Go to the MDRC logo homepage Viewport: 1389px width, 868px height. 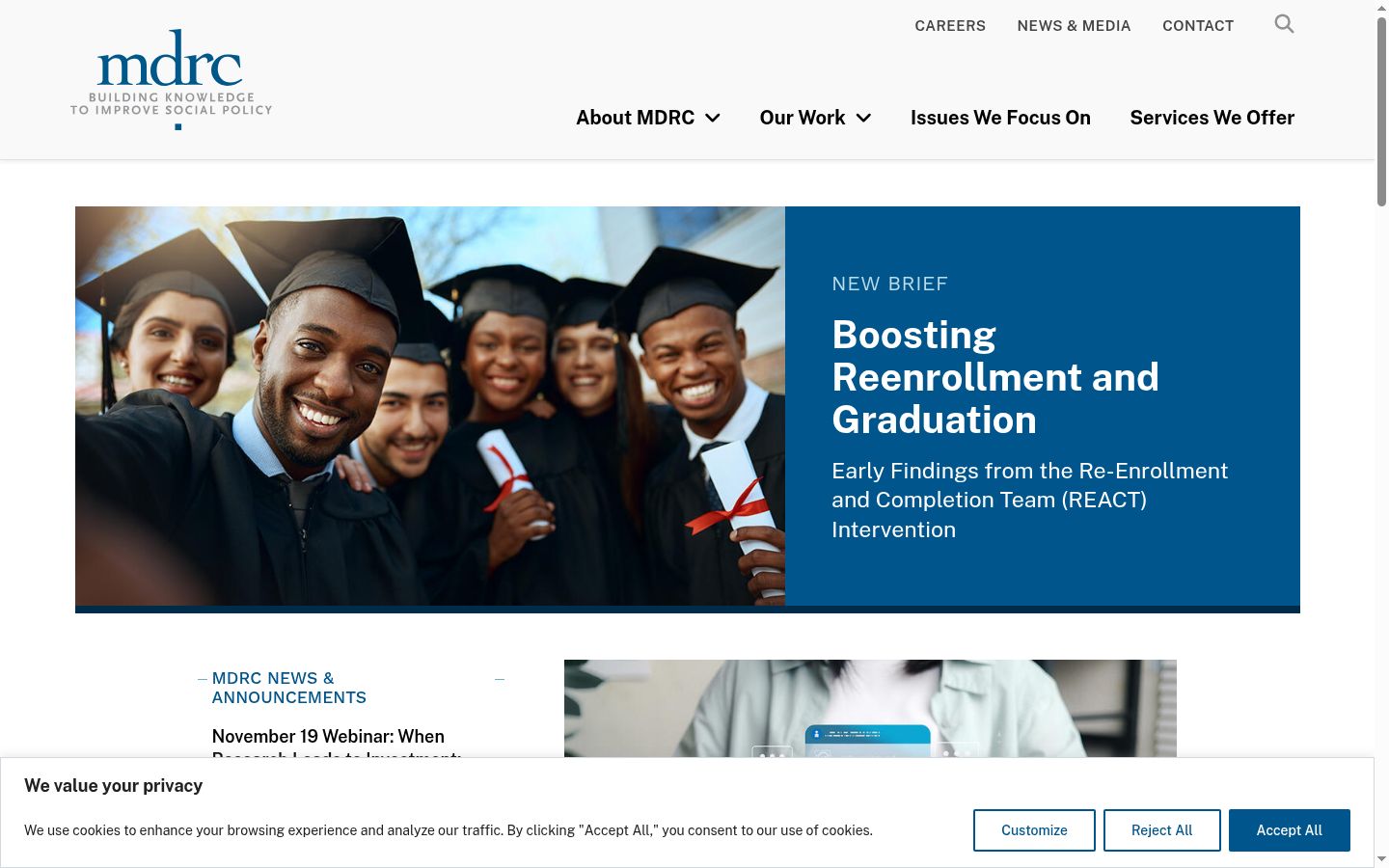tap(172, 79)
